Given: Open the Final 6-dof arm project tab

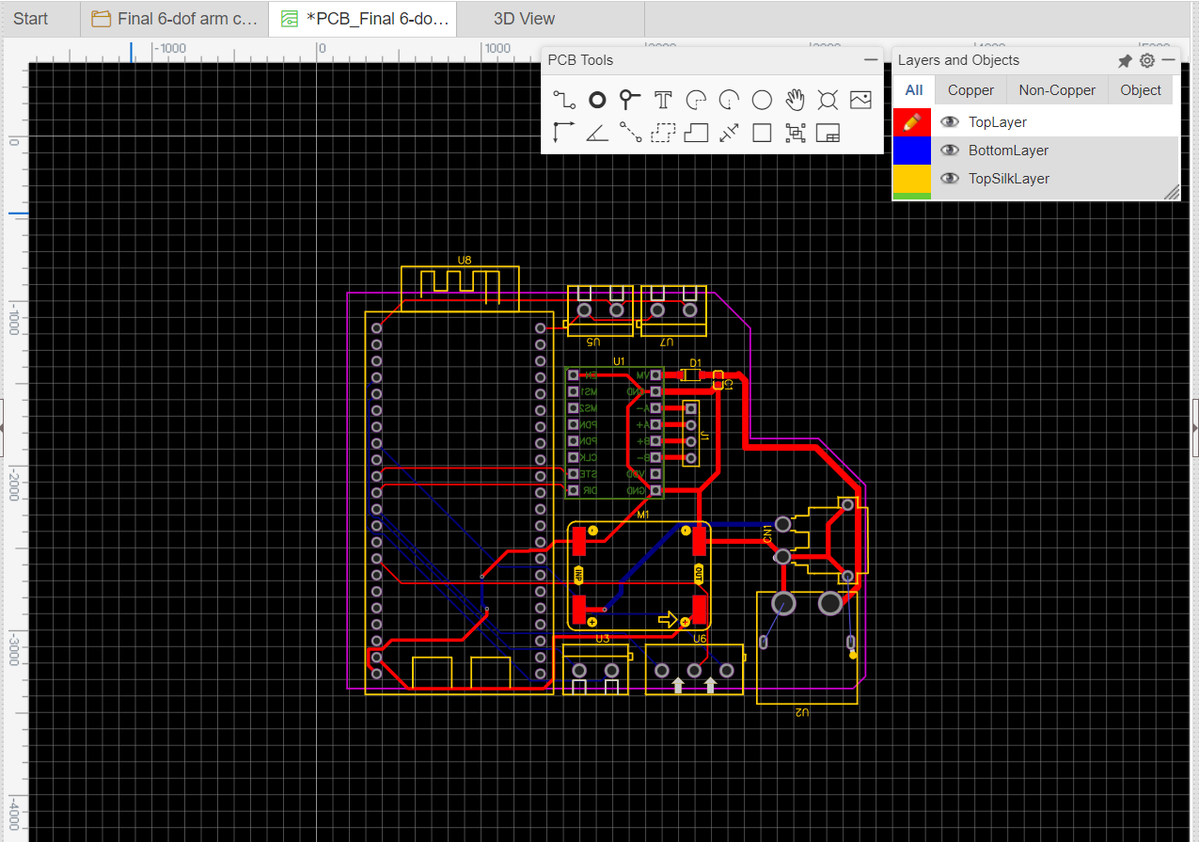Looking at the screenshot, I should tap(174, 18).
